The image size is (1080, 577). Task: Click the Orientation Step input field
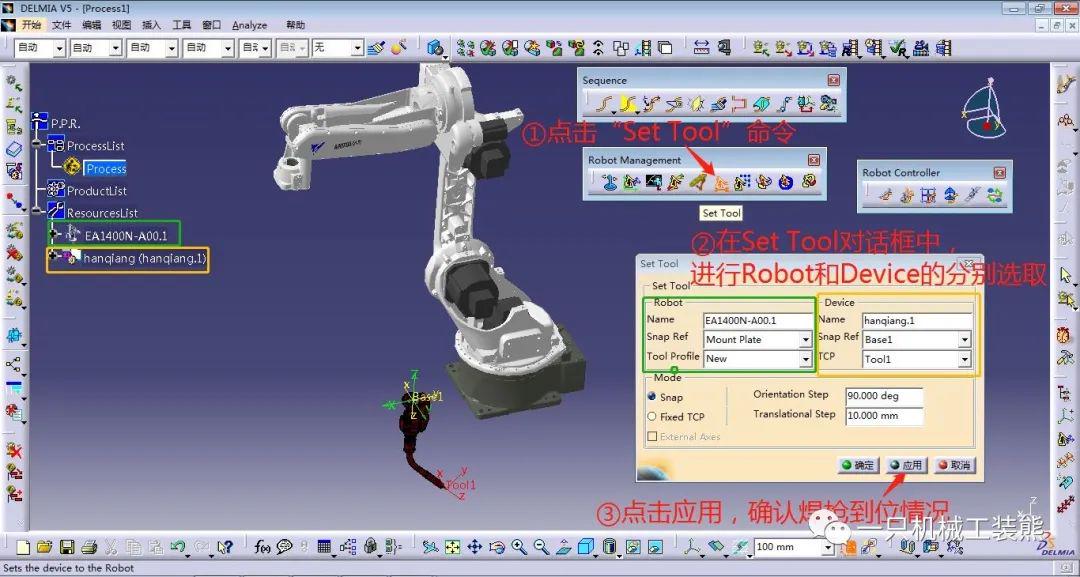click(x=884, y=396)
